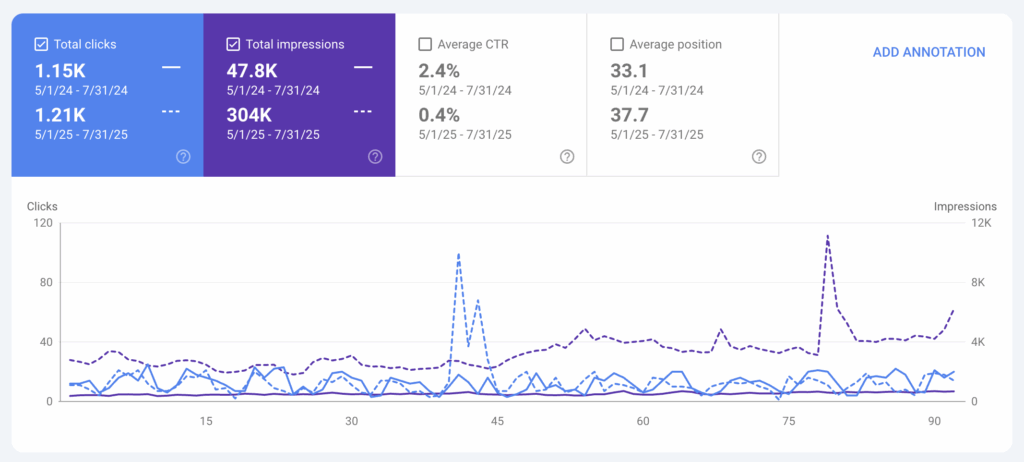Image resolution: width=1024 pixels, height=462 pixels.
Task: Click the ADD ANNOTATION link
Action: pyautogui.click(x=929, y=52)
